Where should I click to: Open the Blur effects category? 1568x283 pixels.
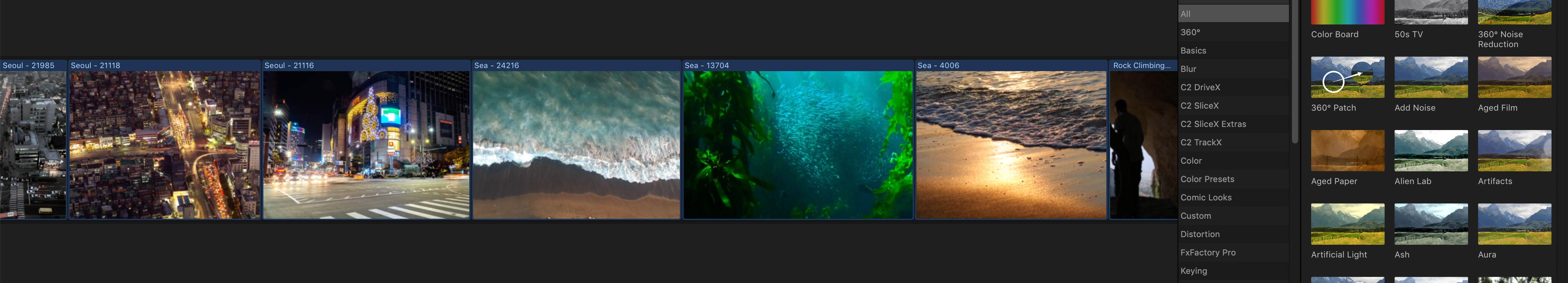pos(1233,69)
